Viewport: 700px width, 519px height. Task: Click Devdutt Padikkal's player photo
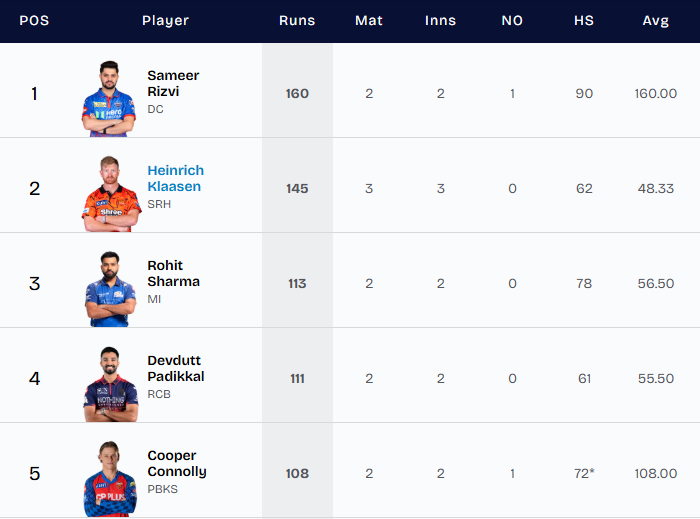tap(110, 383)
